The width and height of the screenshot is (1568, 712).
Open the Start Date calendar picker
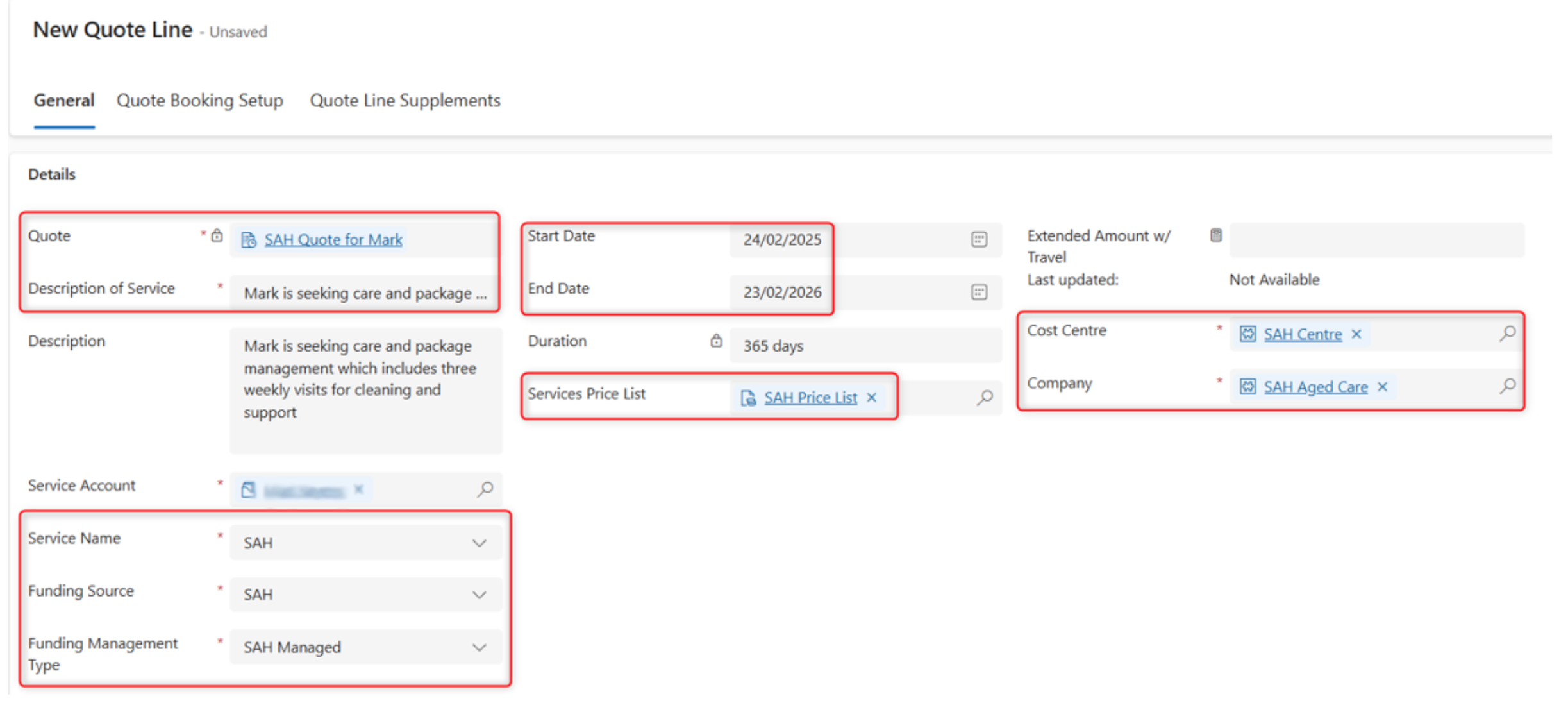978,239
